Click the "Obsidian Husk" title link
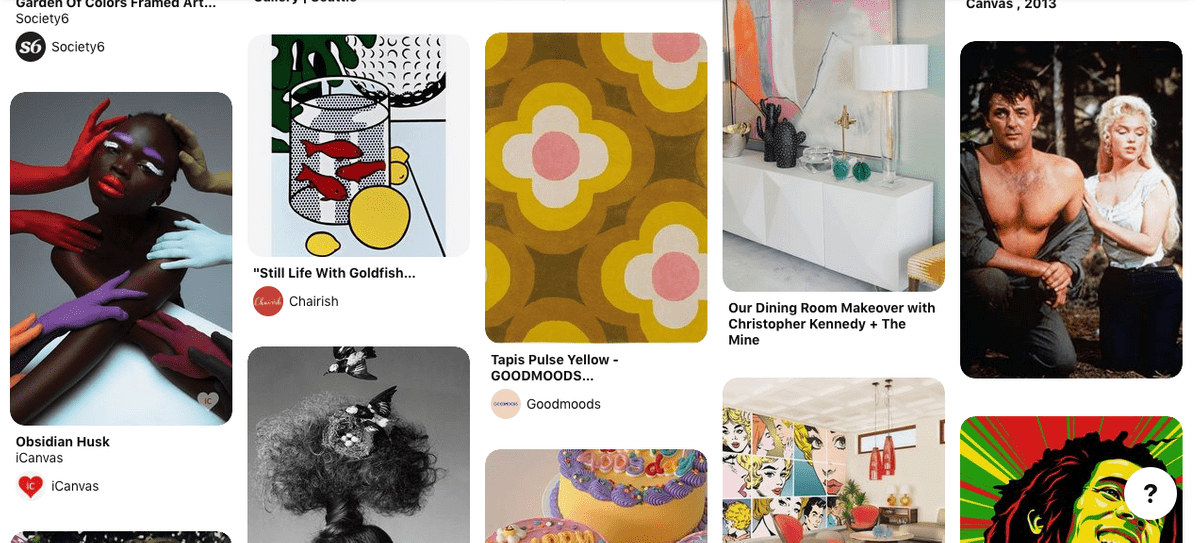 [x=63, y=442]
